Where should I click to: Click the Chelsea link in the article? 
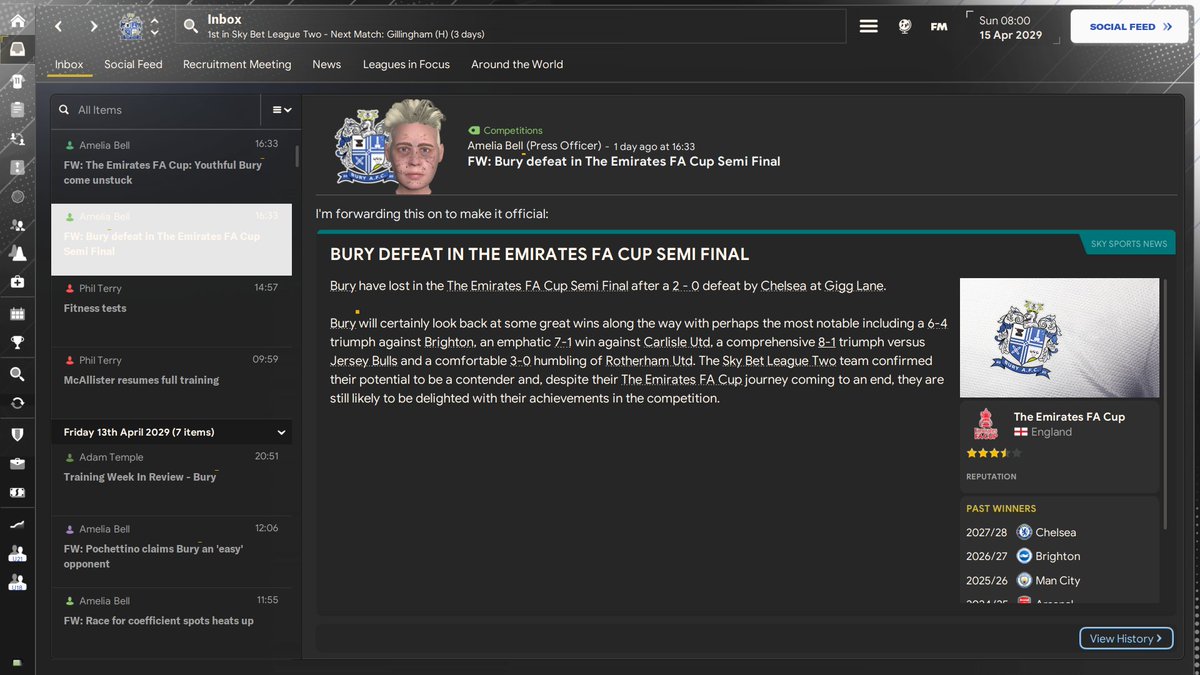[783, 286]
